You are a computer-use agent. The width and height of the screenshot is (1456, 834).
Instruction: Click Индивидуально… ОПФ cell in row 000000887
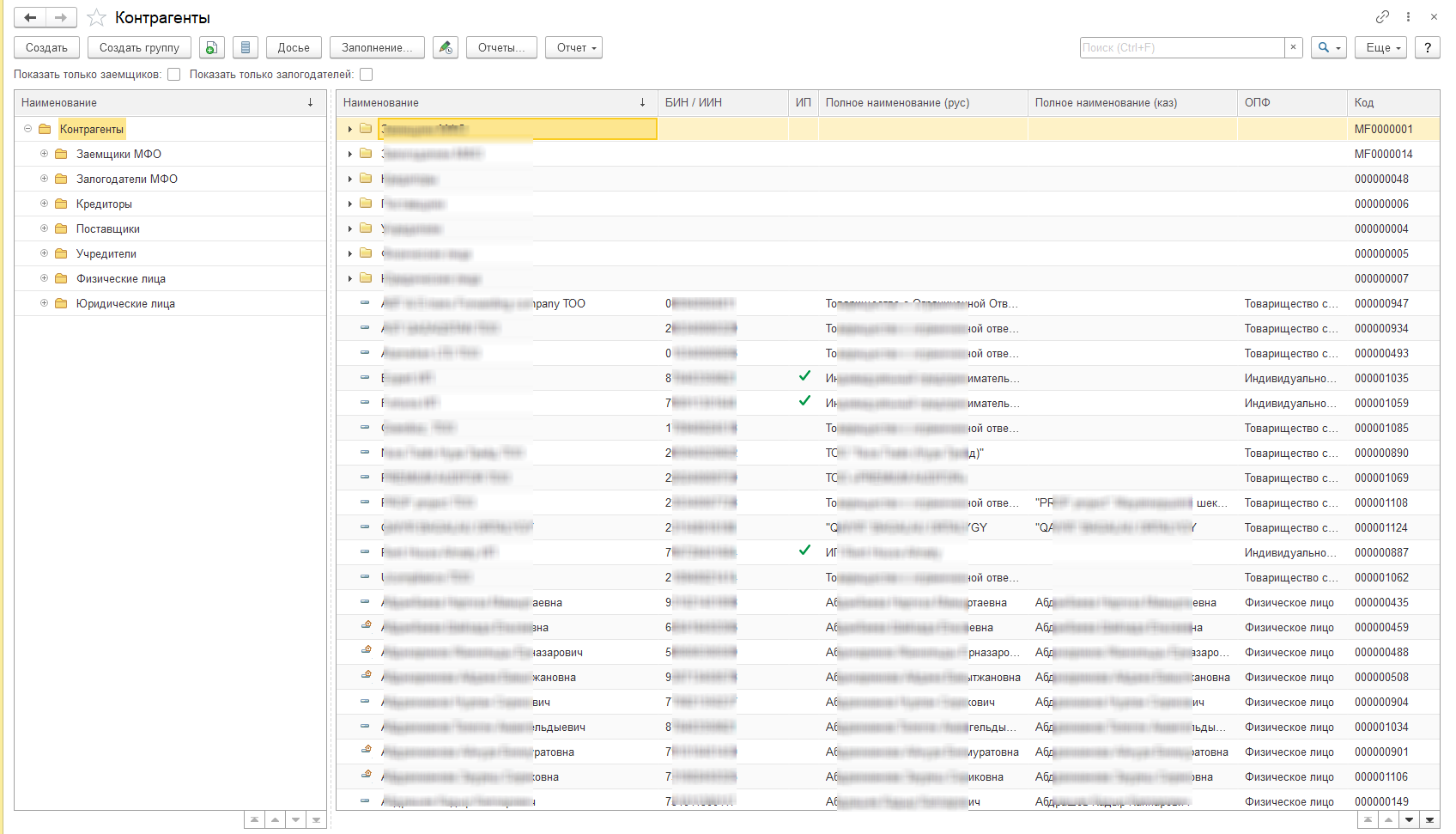[1292, 552]
